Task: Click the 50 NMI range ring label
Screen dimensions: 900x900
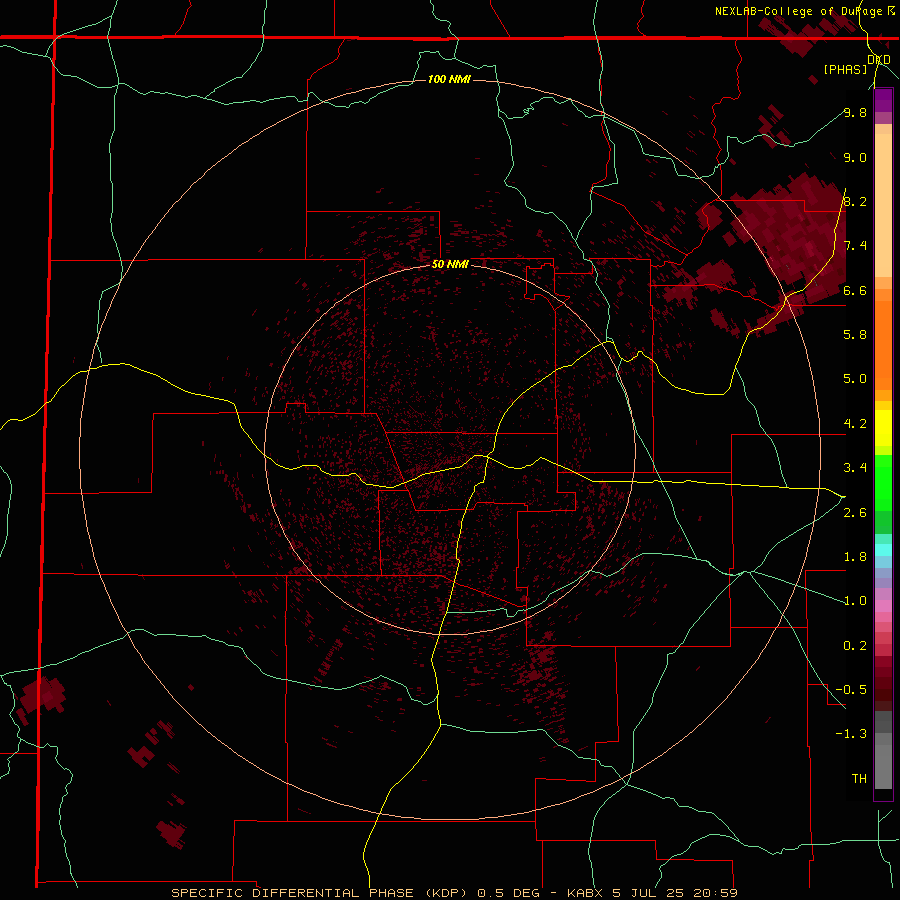Action: pos(450,264)
